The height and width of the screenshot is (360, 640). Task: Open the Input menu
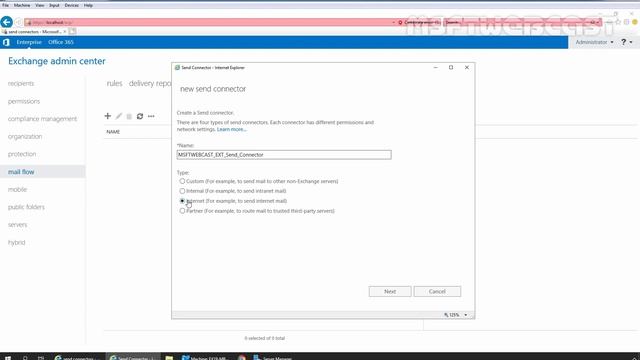coord(54,5)
